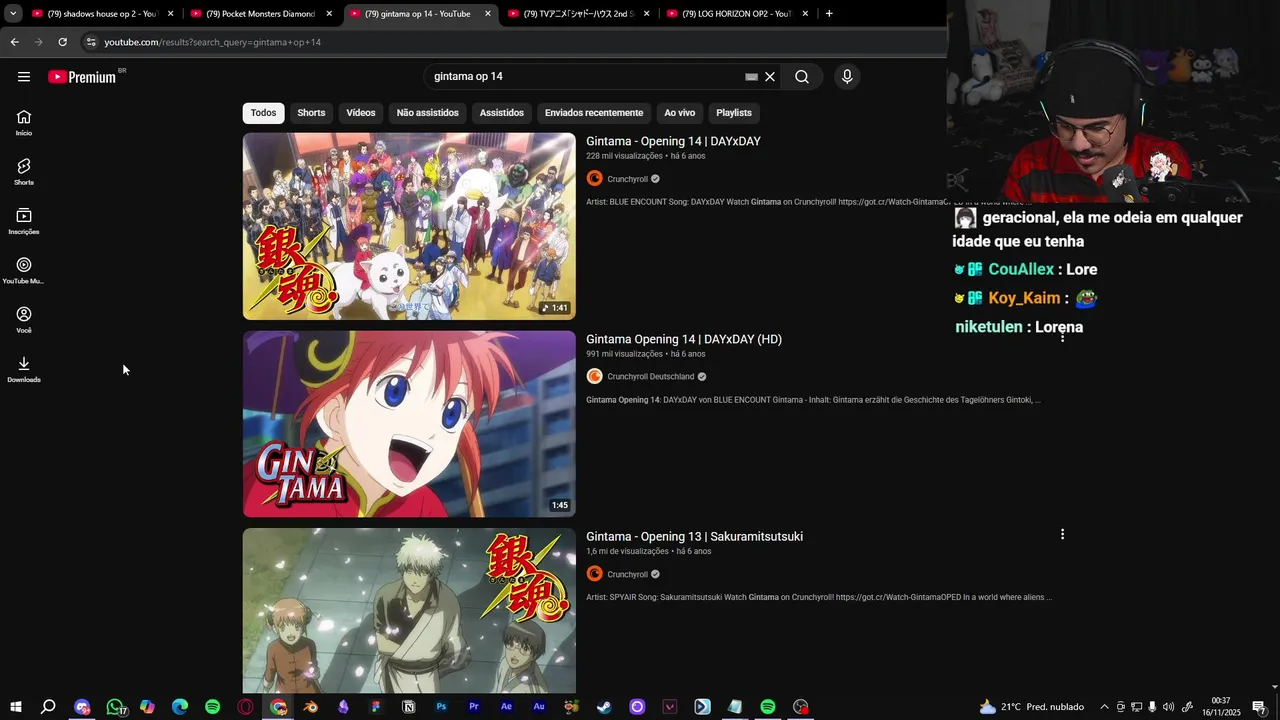Switch to Pocket Monsters Diamond tab
The width and height of the screenshot is (1280, 720).
pyautogui.click(x=260, y=14)
